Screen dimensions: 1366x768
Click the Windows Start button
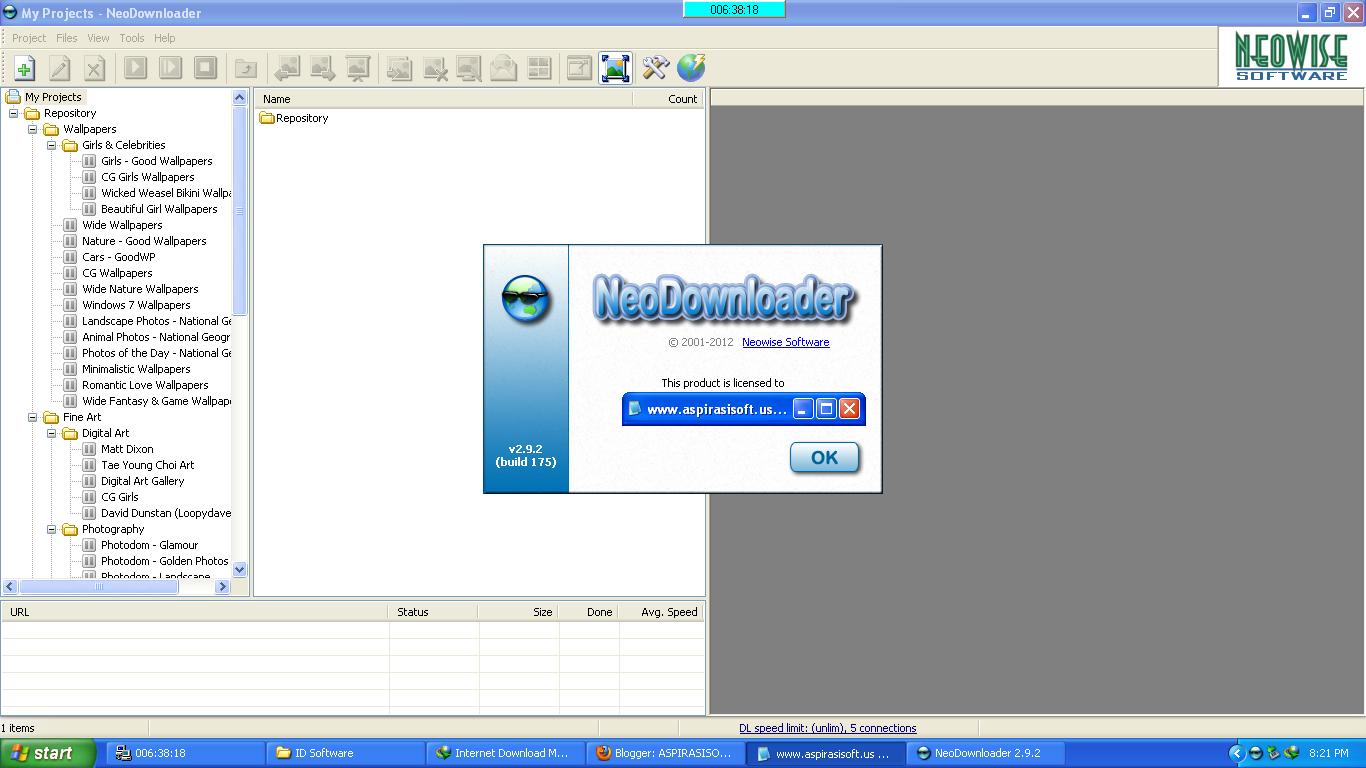tap(47, 754)
